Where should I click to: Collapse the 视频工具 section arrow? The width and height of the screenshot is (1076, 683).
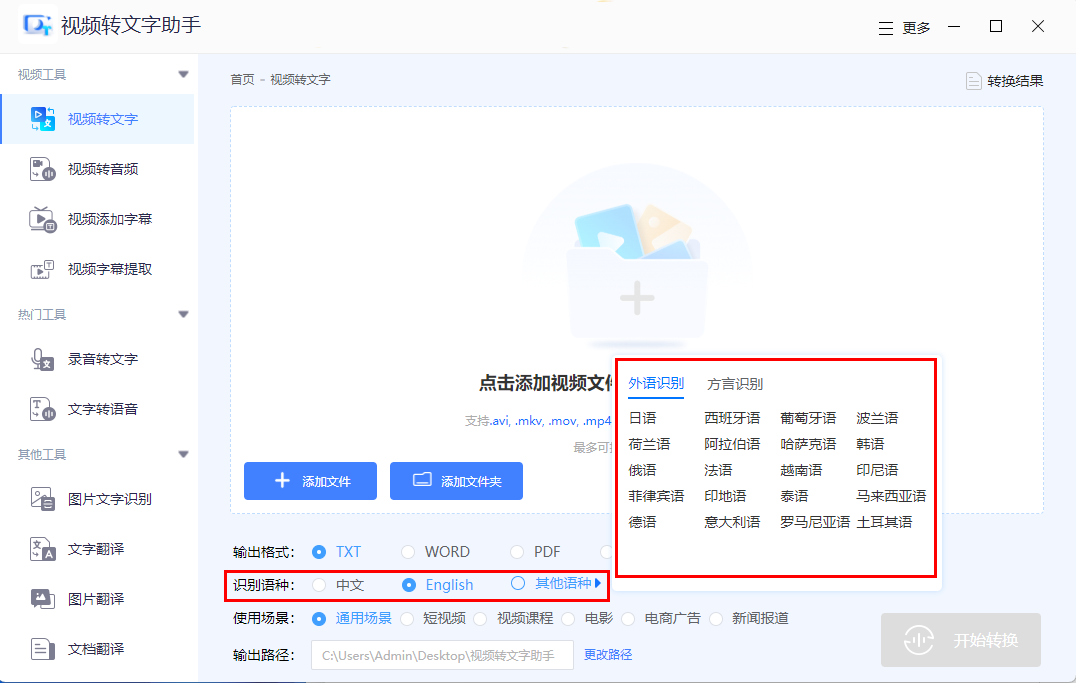183,74
